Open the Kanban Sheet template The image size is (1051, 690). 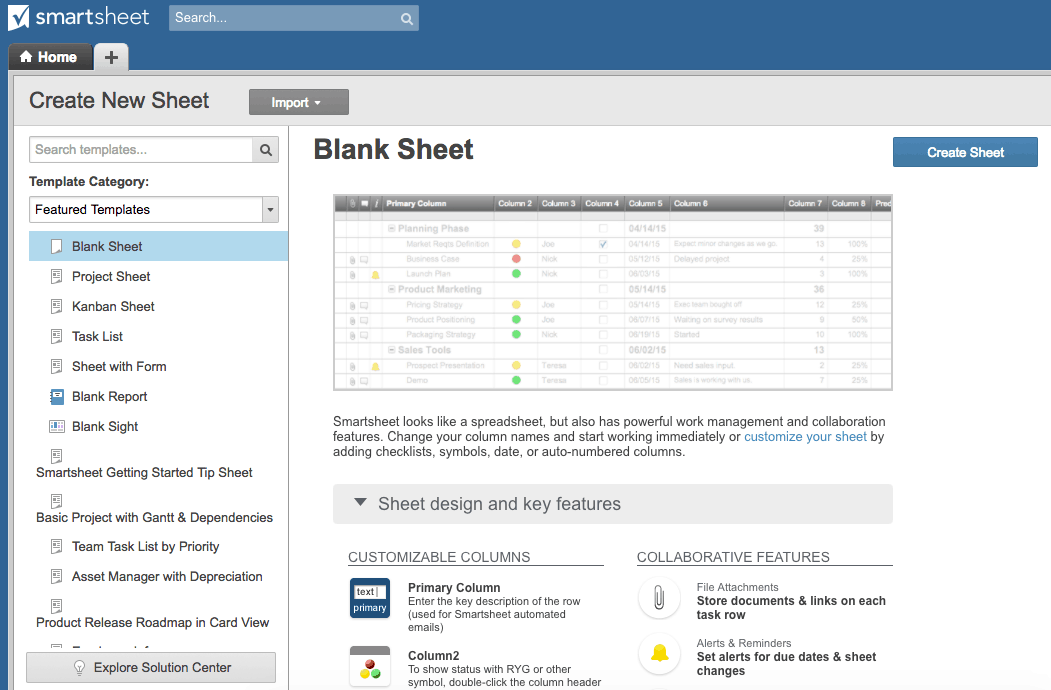(111, 306)
